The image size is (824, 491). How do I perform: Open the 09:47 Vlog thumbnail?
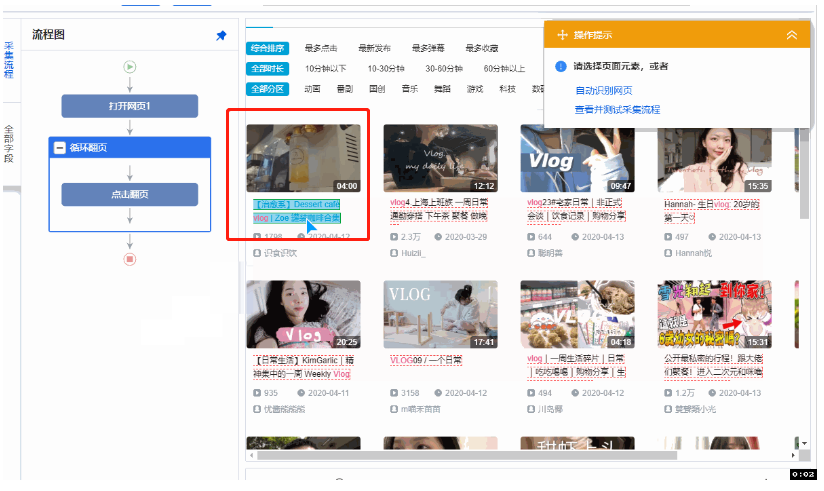(x=578, y=160)
